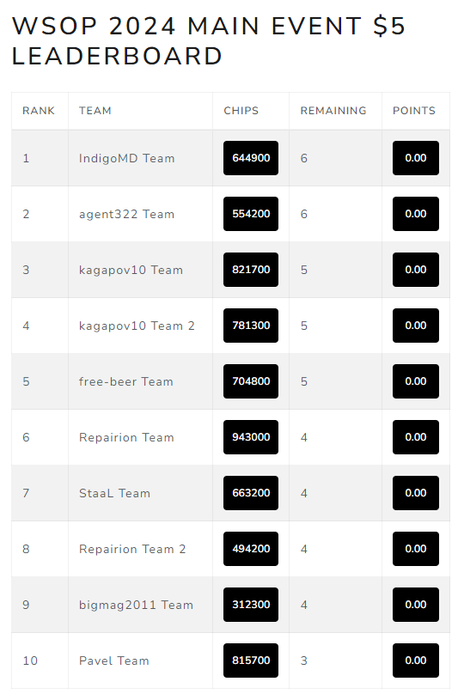
Task: Click the free-beer Team name
Action: point(126,382)
